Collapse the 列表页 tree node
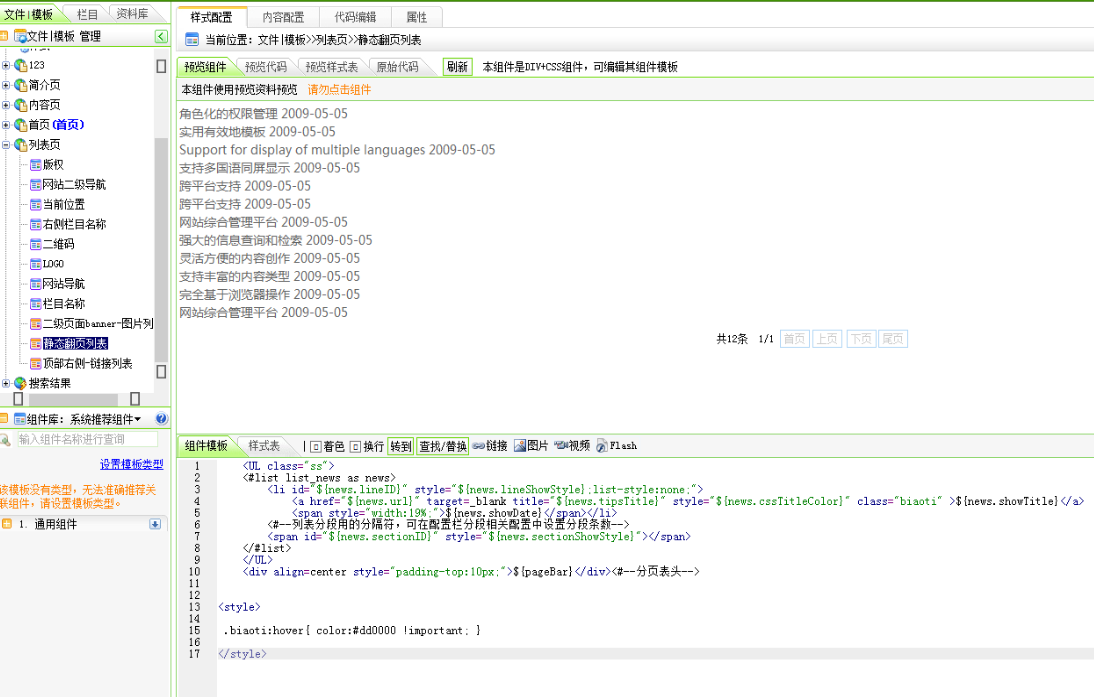The width and height of the screenshot is (1094, 697). point(6,145)
